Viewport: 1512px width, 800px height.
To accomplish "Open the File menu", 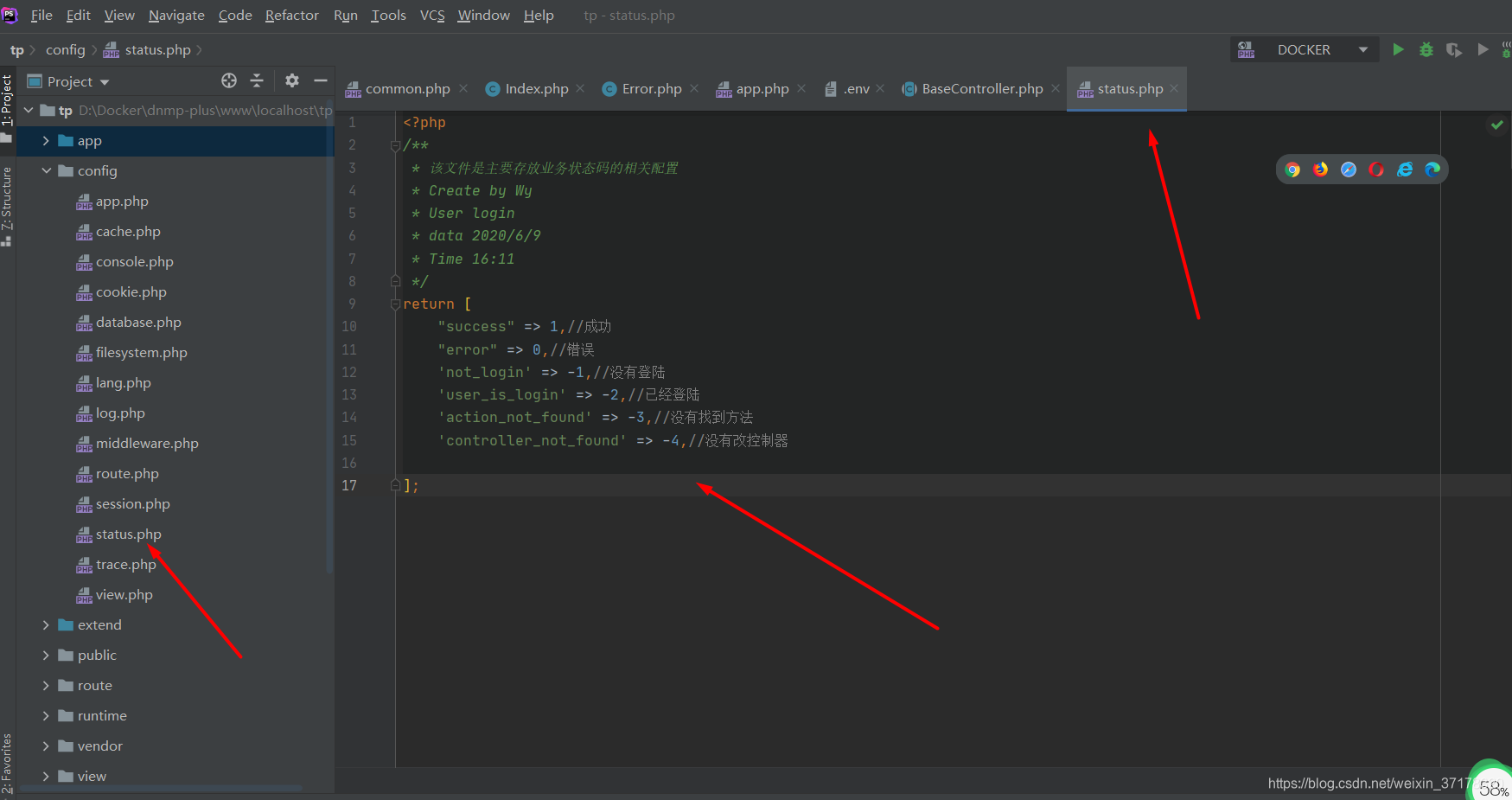I will pos(41,16).
